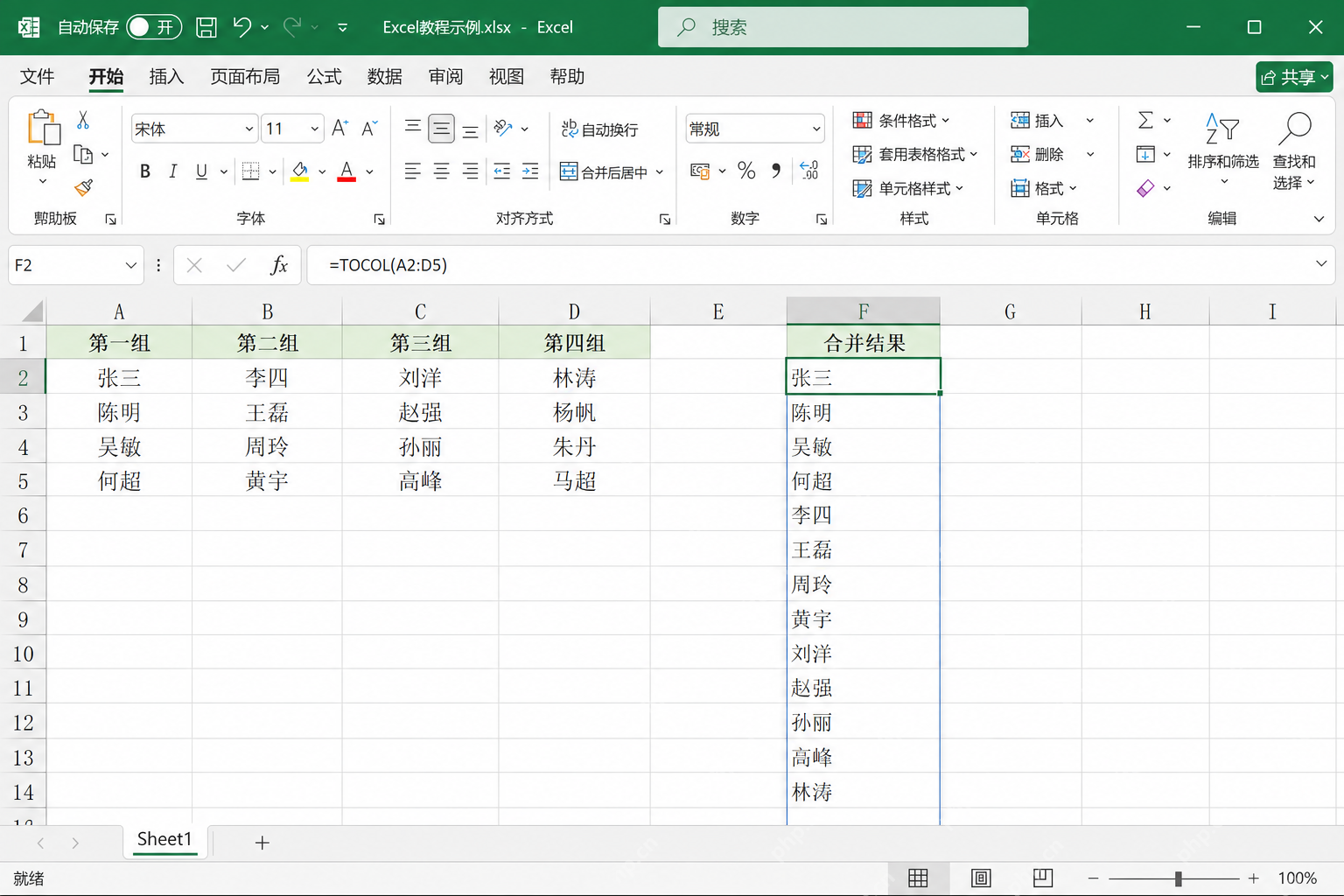Viewport: 1344px width, 896px height.
Task: Toggle middle vertical alignment
Action: [442, 129]
